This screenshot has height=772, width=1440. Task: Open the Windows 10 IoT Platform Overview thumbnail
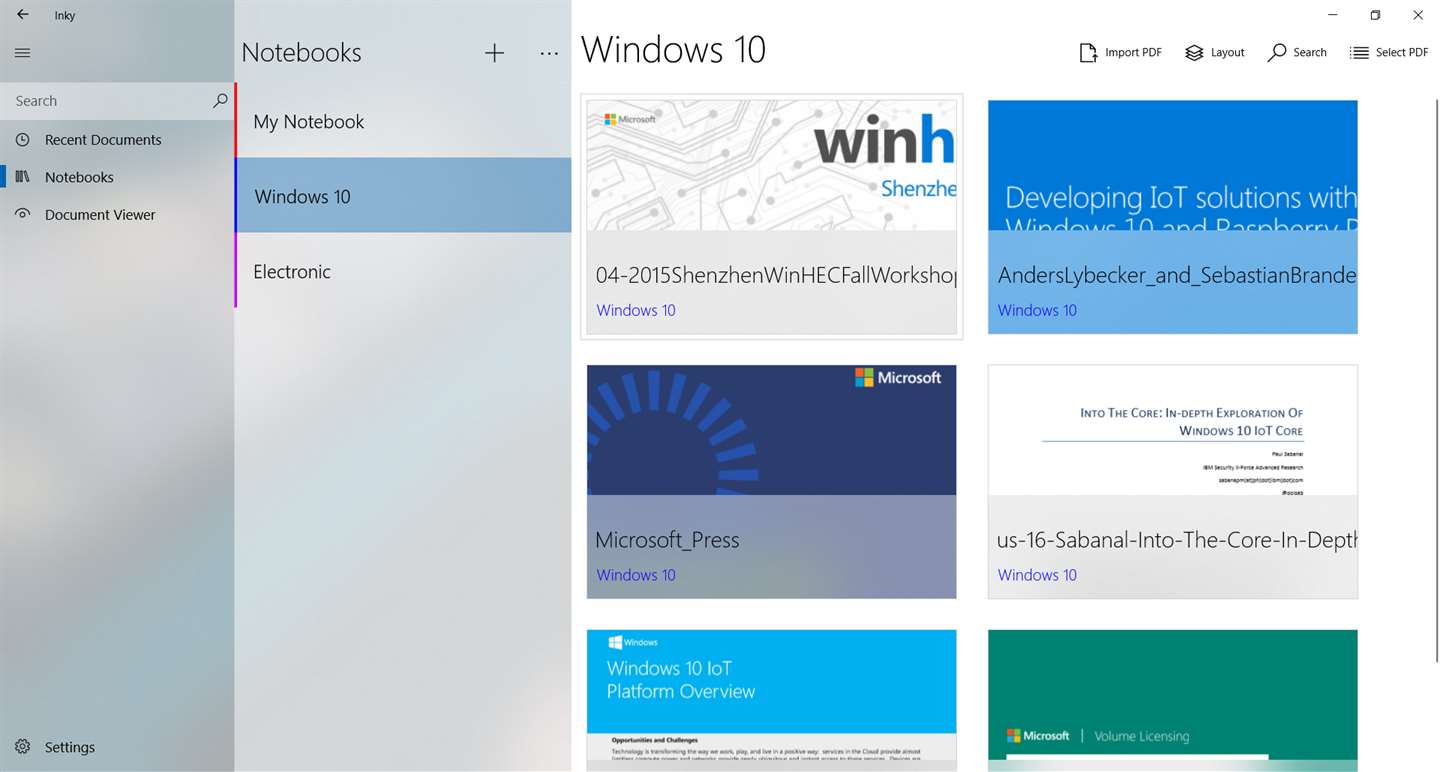click(771, 700)
